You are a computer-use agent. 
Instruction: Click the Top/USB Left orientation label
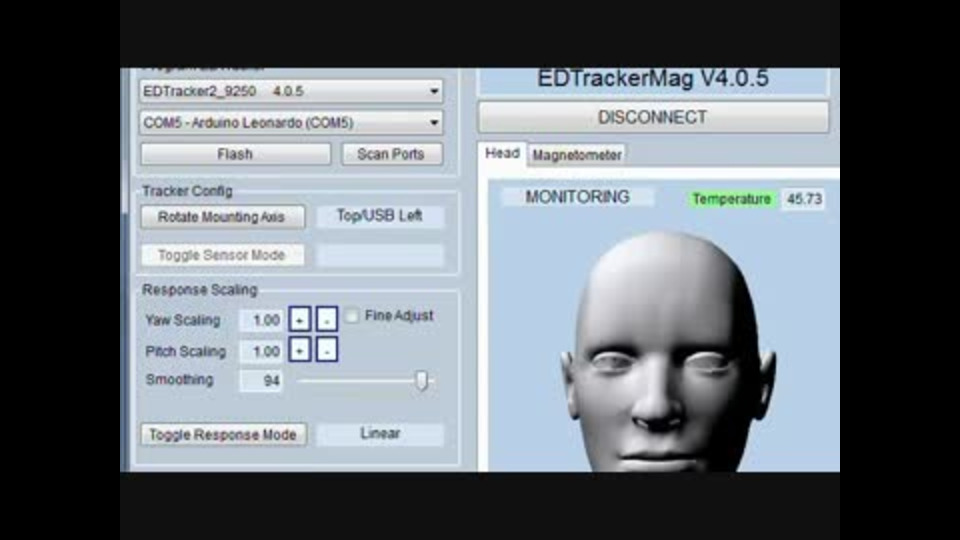(380, 216)
